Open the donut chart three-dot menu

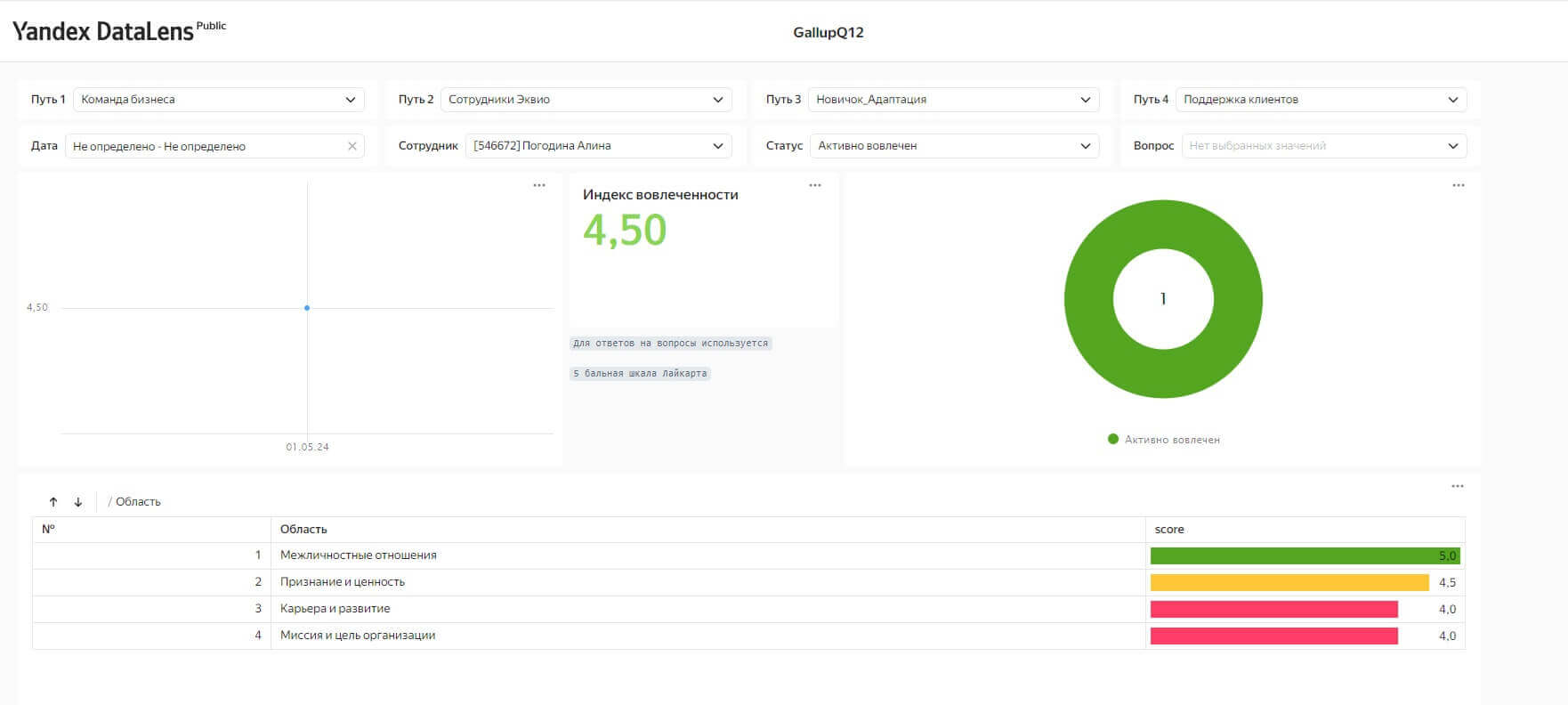[1458, 185]
